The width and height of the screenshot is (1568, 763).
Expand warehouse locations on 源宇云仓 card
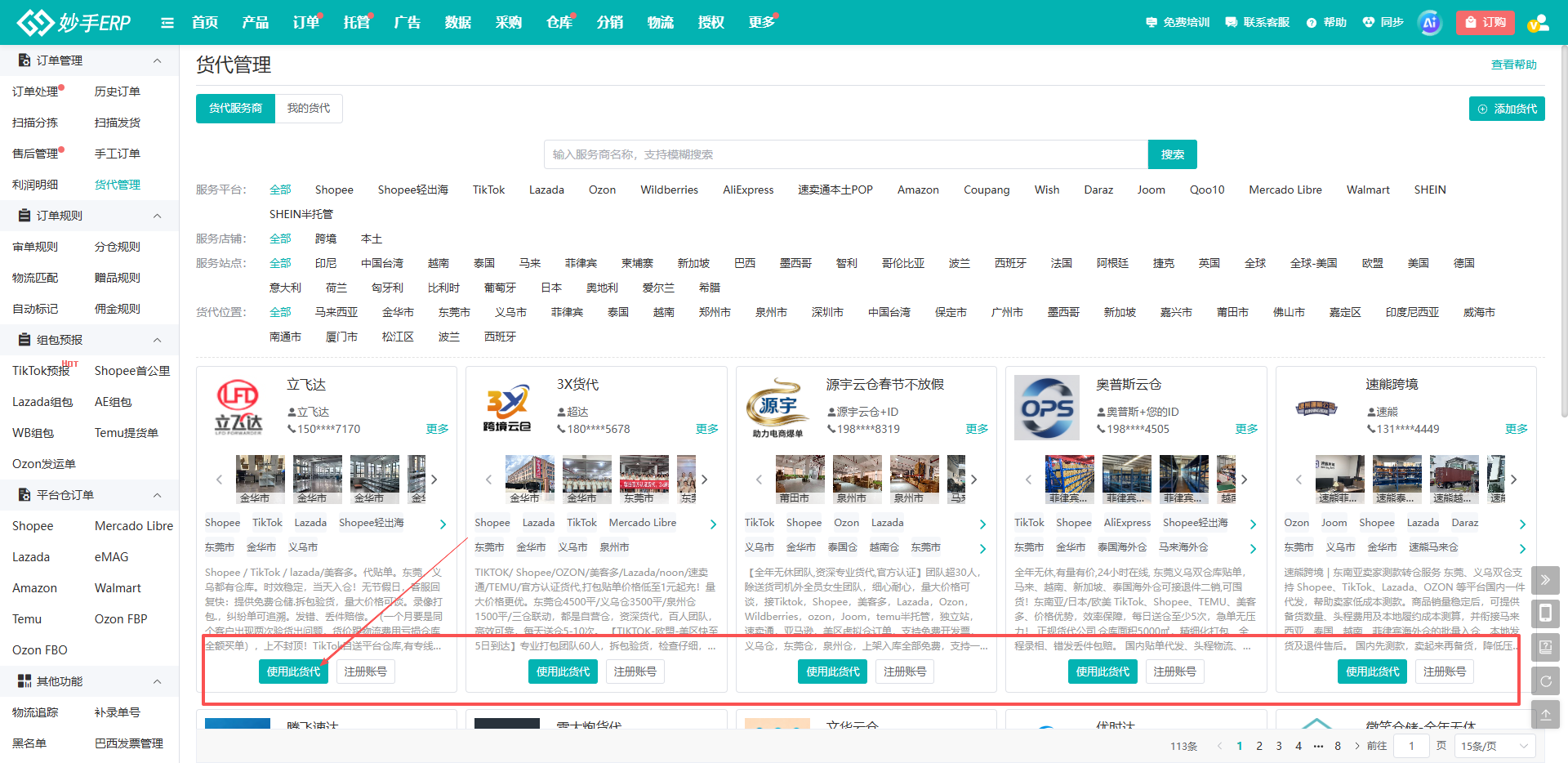[x=982, y=549]
